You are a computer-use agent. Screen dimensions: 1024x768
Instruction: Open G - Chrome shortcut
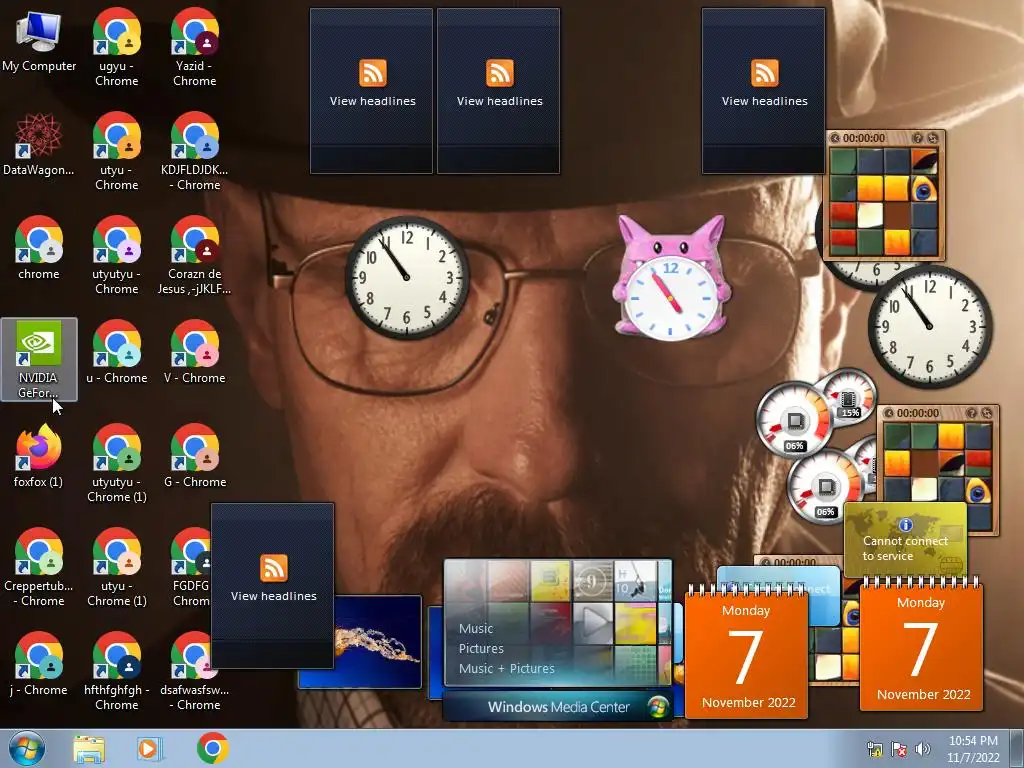click(195, 456)
